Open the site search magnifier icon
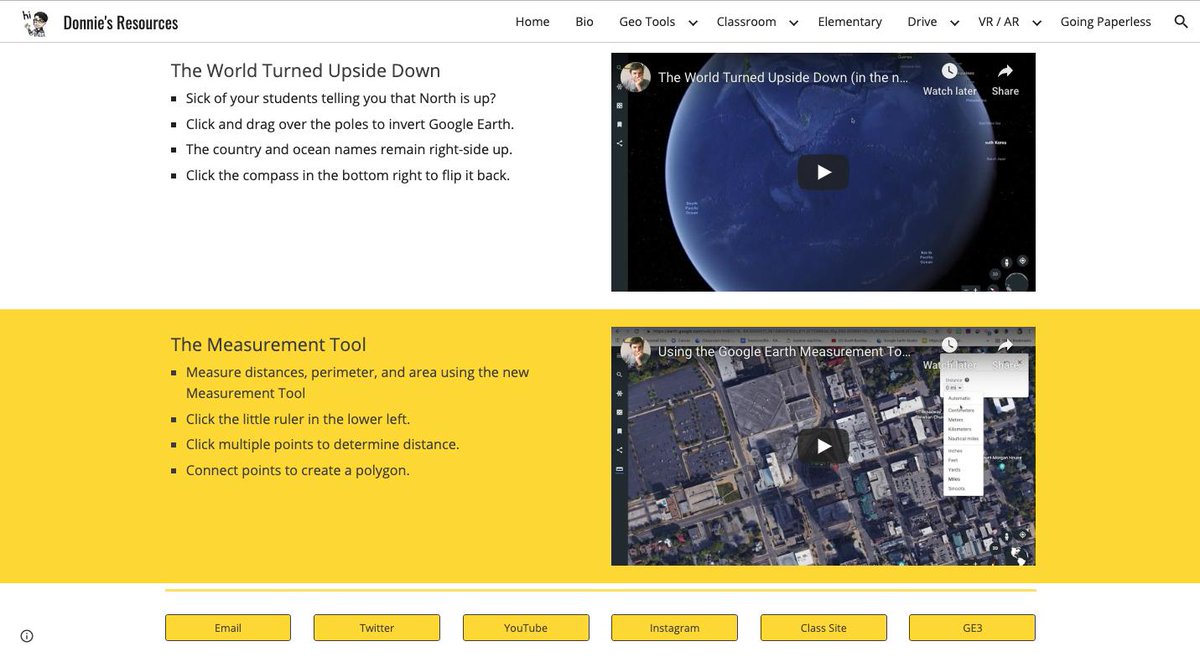The width and height of the screenshot is (1200, 662). (x=1181, y=22)
